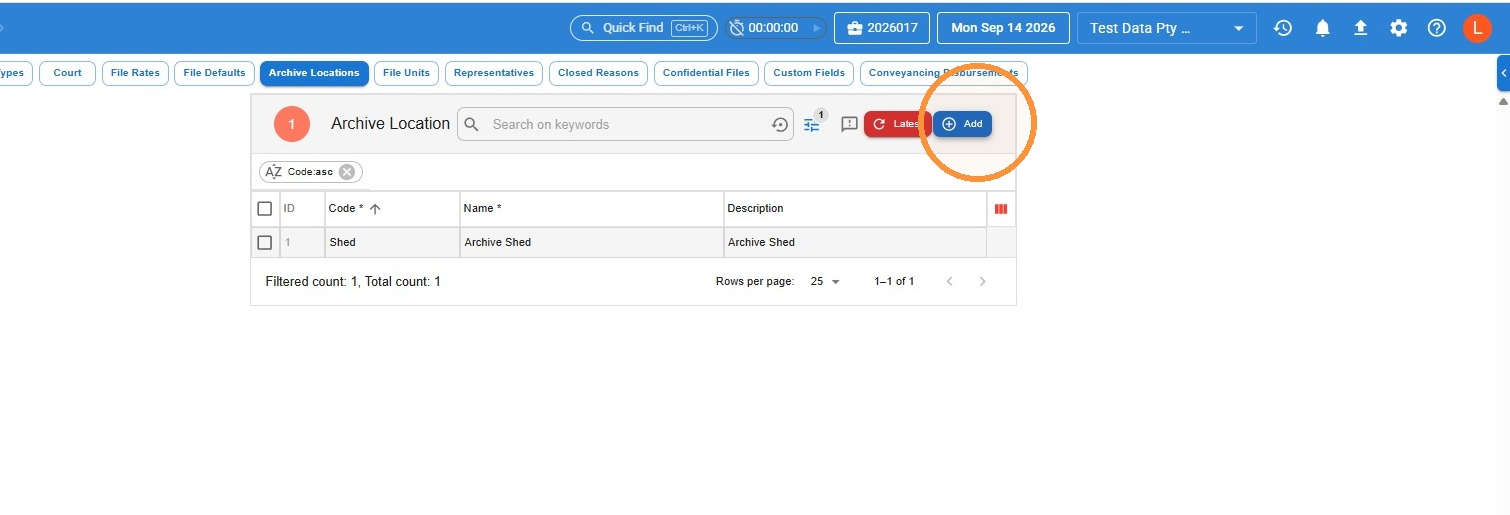Remove the Code:asc sort chip

pyautogui.click(x=347, y=172)
